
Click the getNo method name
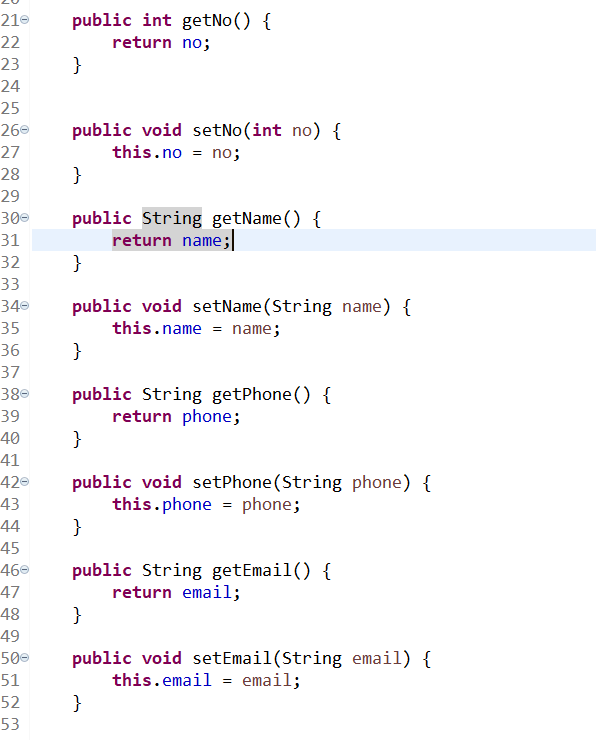click(x=207, y=21)
